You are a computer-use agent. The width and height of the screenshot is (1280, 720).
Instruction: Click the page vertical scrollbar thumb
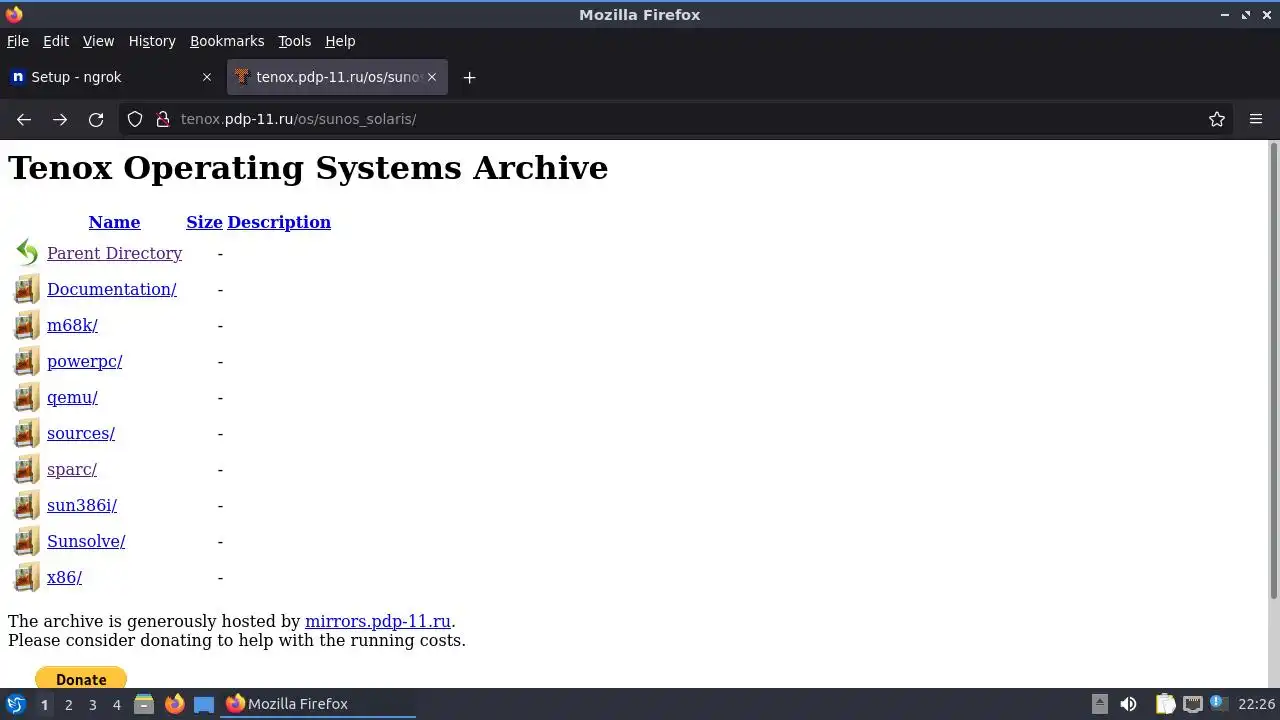(1274, 370)
